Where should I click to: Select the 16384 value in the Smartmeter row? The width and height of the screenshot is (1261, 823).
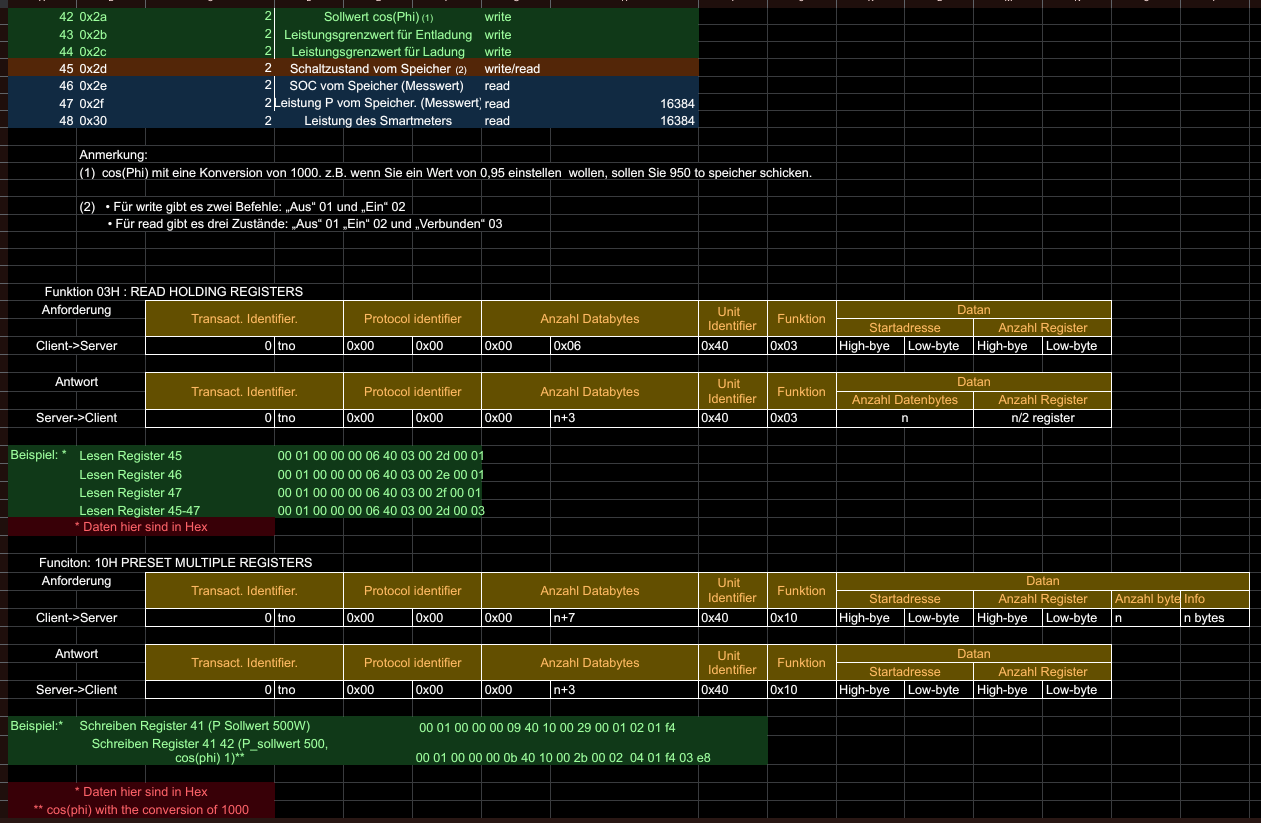[x=677, y=121]
